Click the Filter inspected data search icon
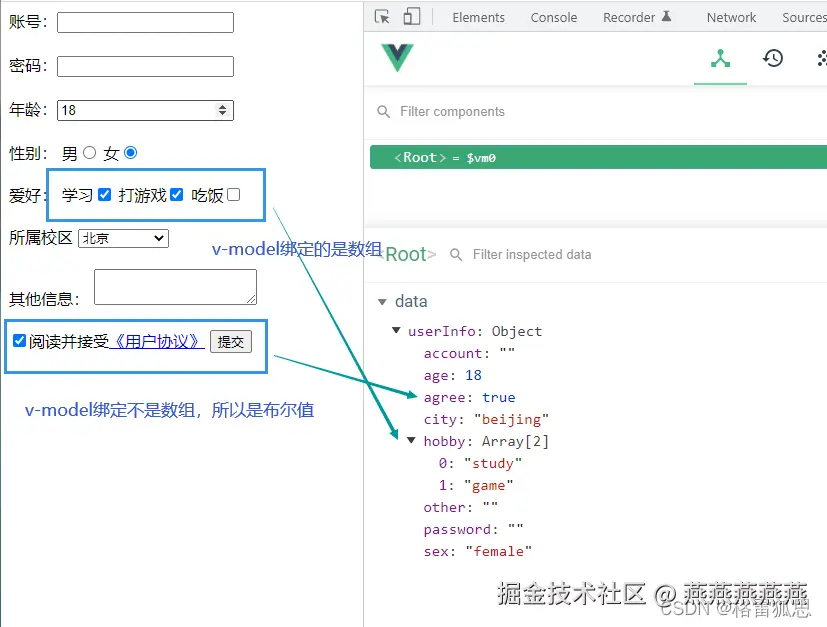This screenshot has height=627, width=827. tap(456, 255)
